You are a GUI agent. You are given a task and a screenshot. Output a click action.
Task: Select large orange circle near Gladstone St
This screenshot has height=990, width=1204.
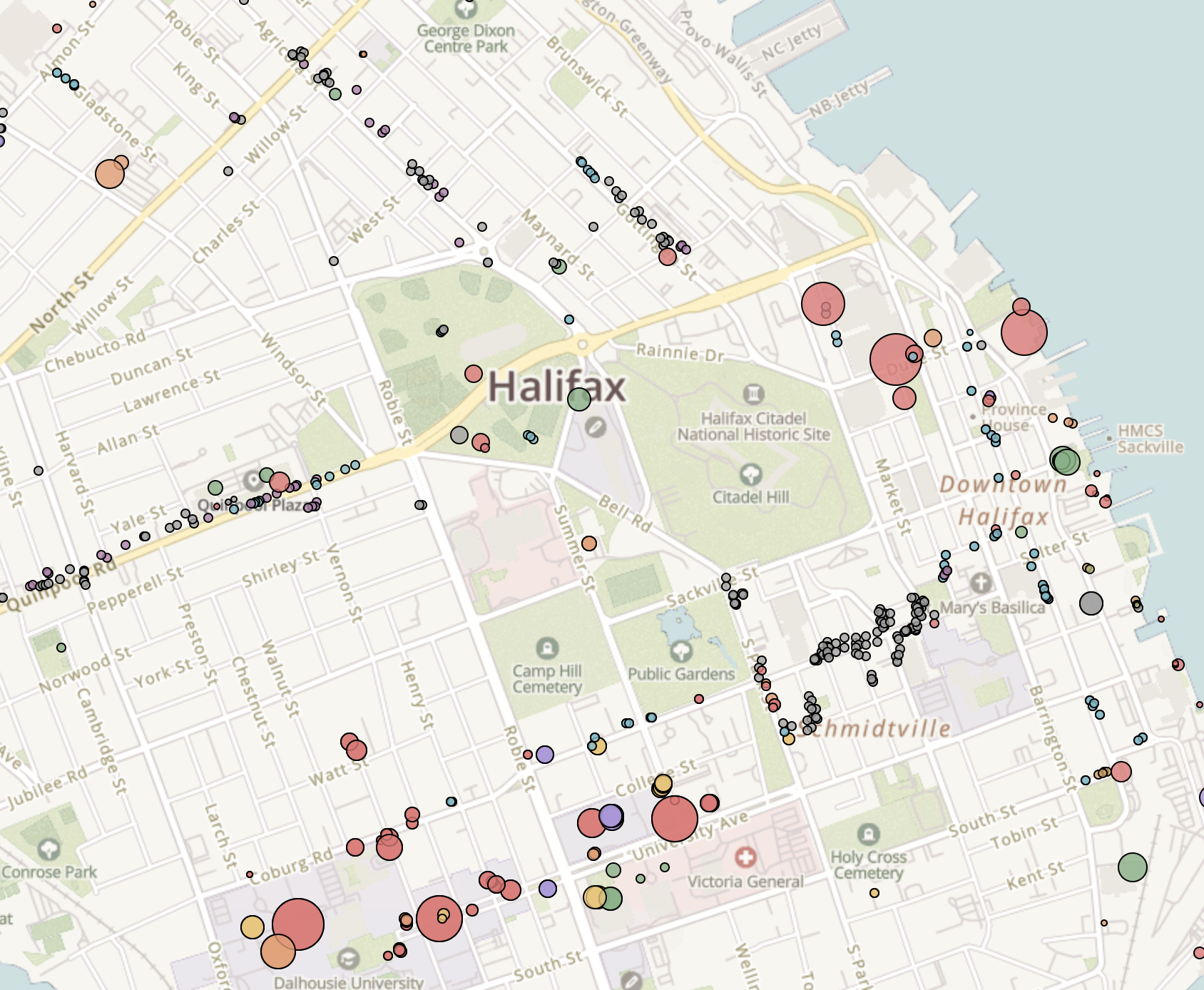tap(110, 173)
